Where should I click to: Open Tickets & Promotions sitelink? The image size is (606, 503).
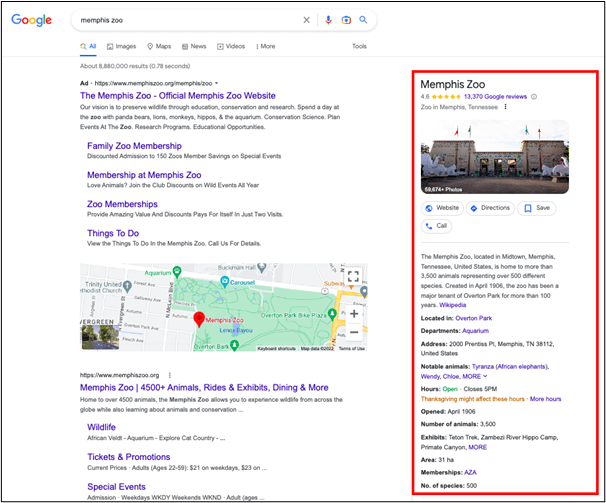click(129, 457)
